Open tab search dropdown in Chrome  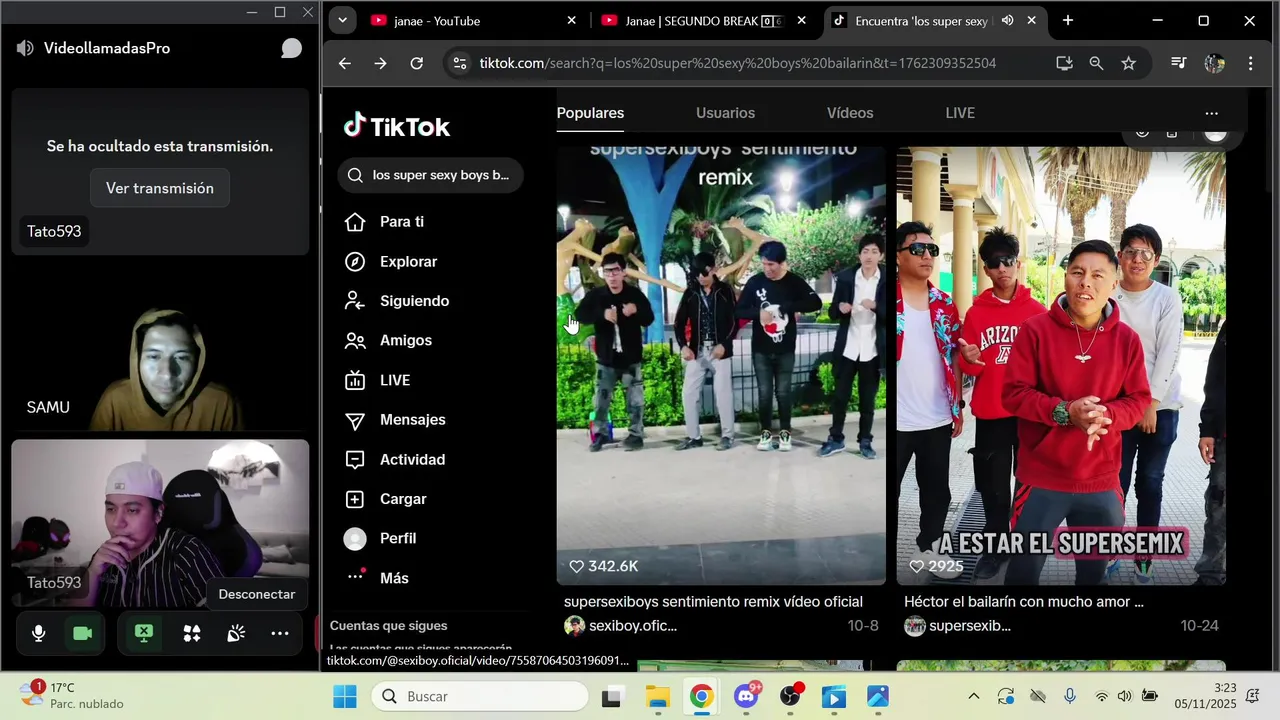point(342,20)
